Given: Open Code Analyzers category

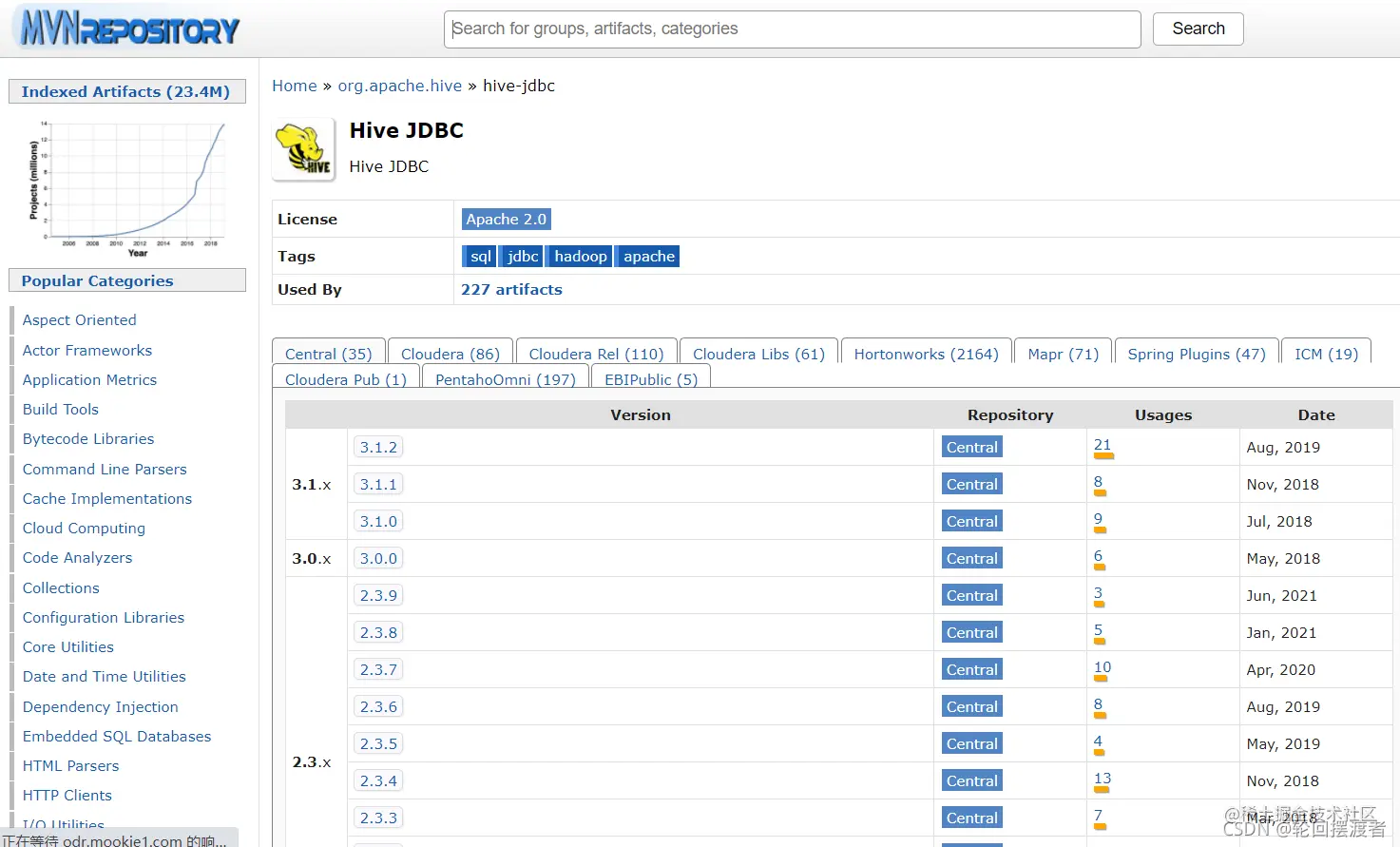Looking at the screenshot, I should click(78, 558).
